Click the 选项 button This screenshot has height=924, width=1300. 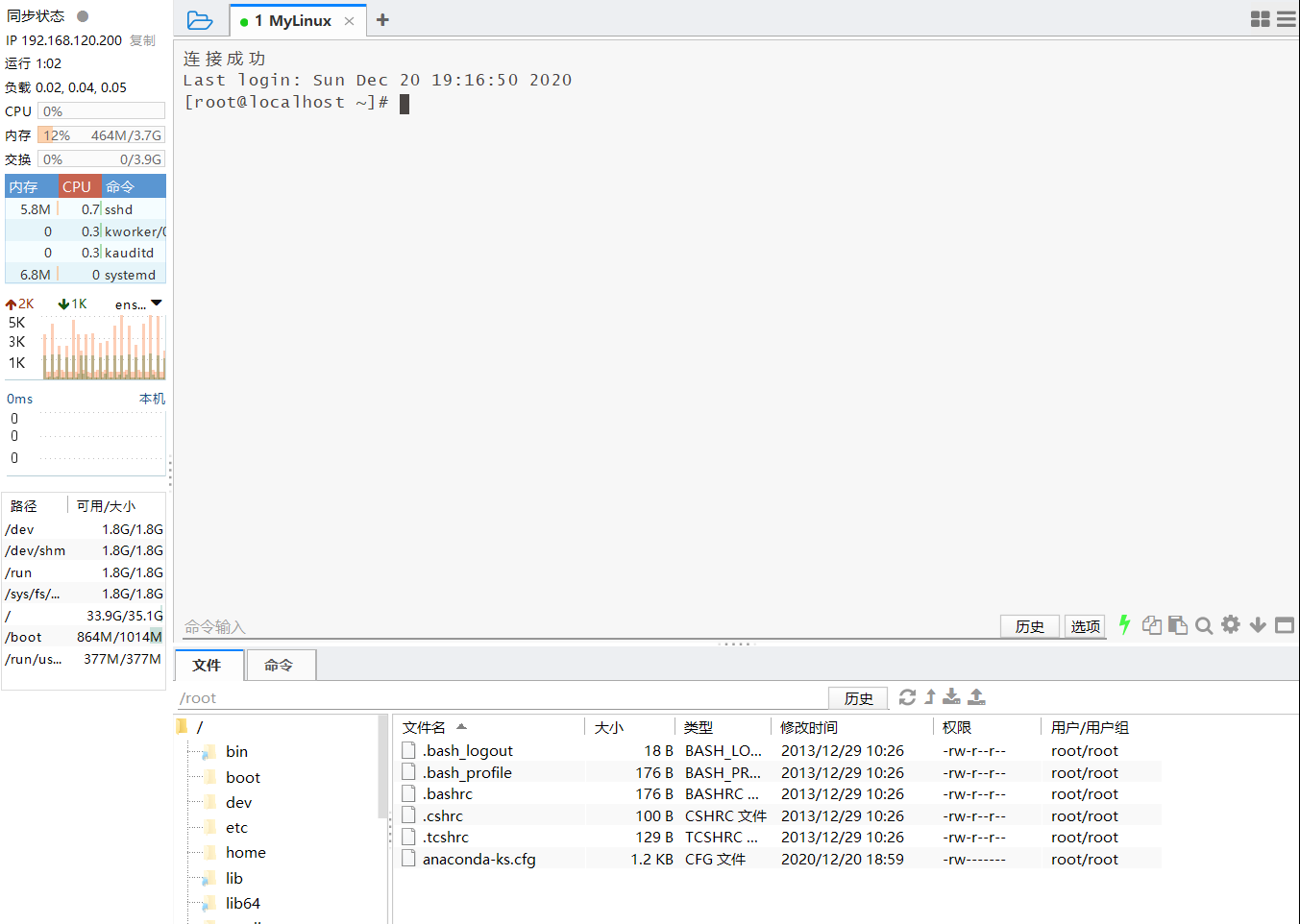click(1086, 626)
